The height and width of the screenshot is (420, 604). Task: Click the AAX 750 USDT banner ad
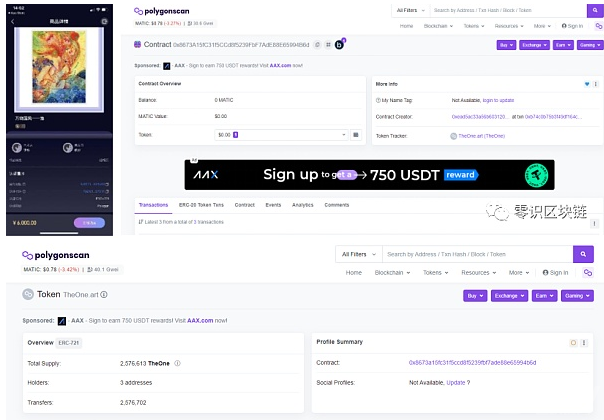[x=369, y=175]
